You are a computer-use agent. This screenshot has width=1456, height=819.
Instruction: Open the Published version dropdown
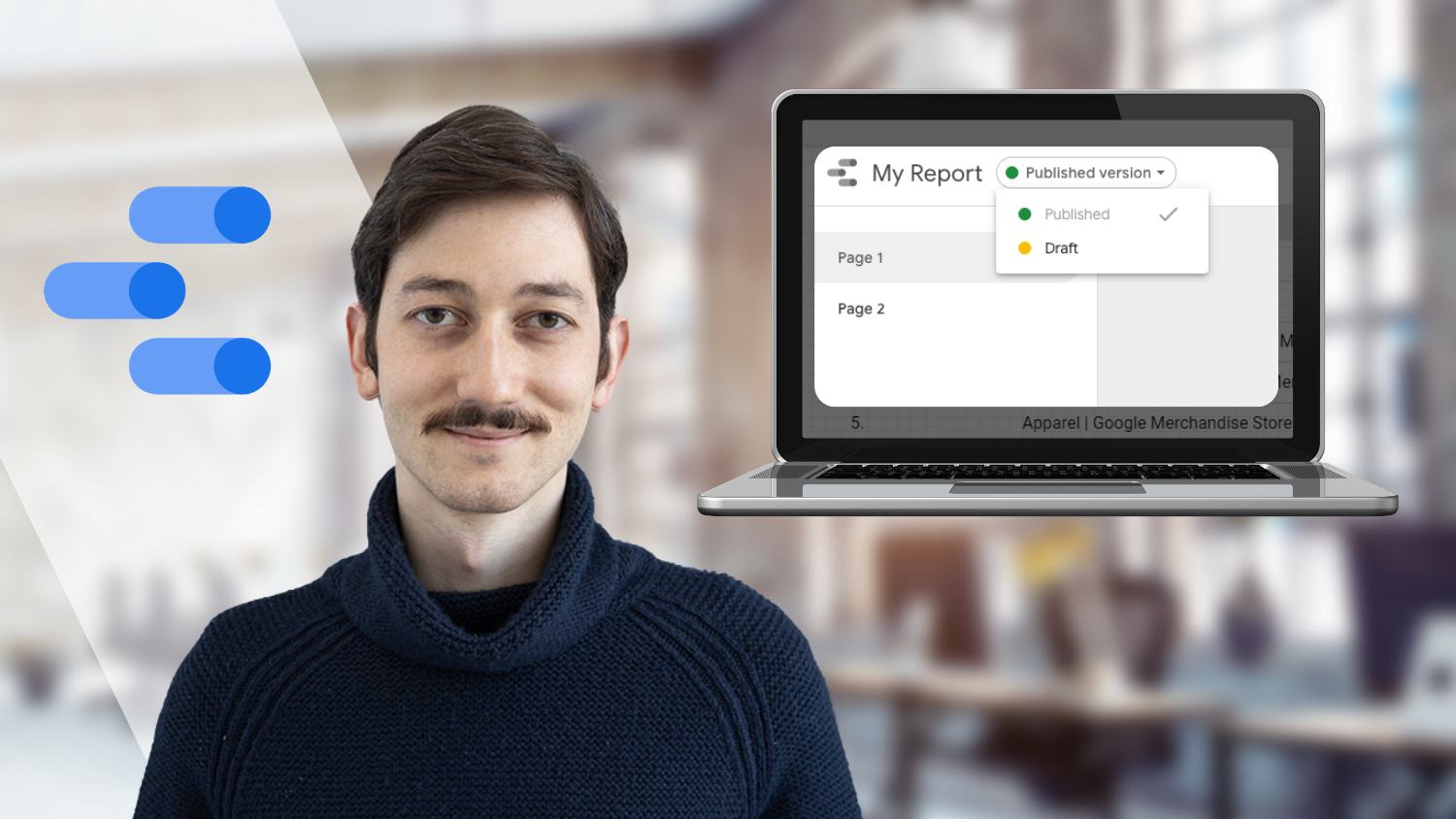[1085, 173]
